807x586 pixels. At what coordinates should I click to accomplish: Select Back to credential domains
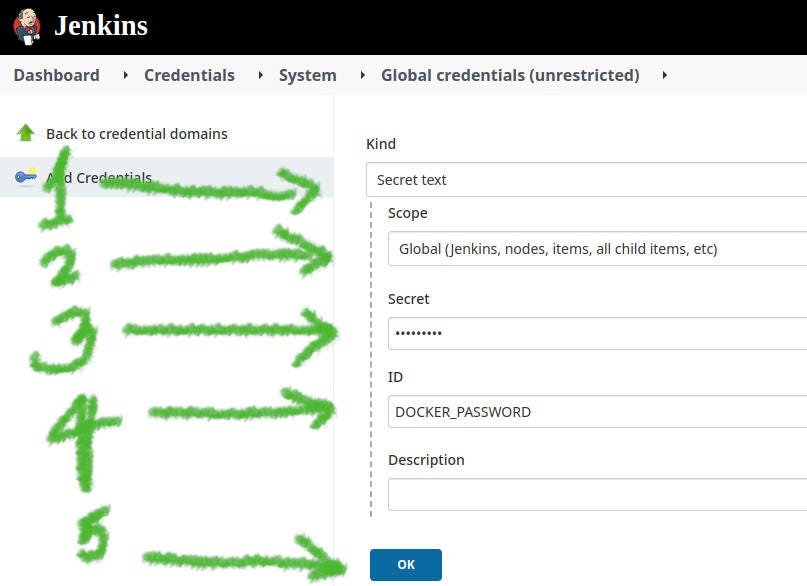[x=136, y=134]
